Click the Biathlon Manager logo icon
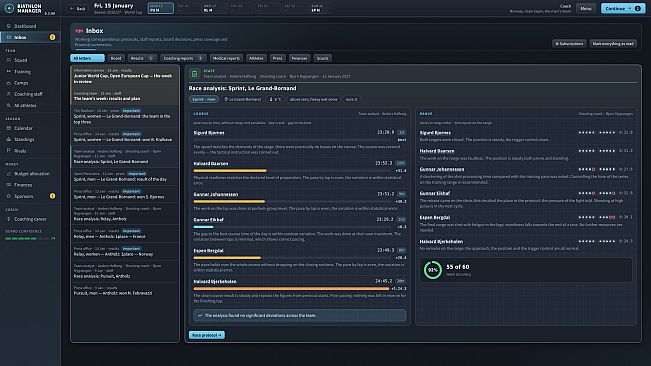This screenshot has width=651, height=366. tap(9, 8)
